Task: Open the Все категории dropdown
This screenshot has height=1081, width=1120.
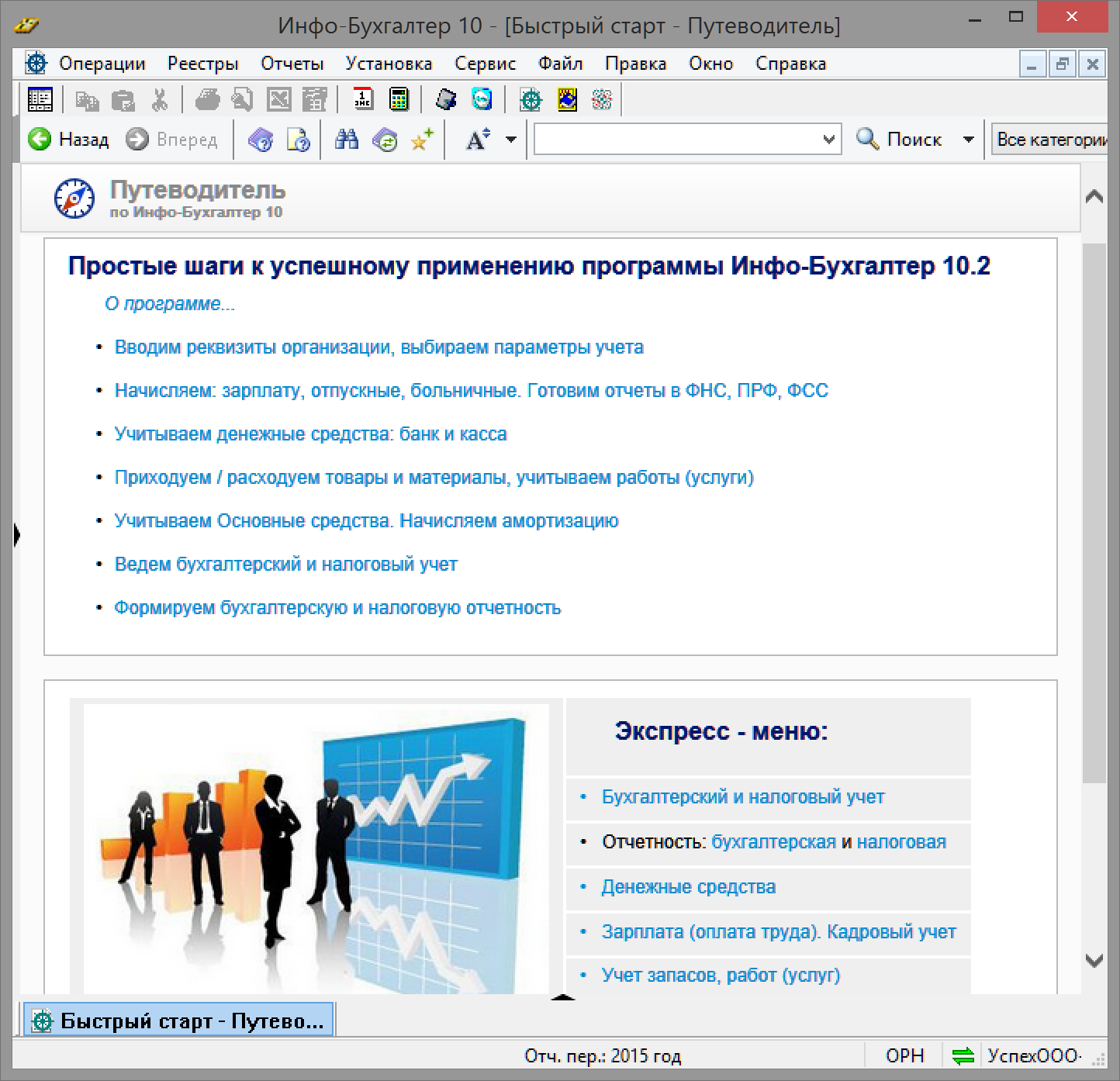Action: [x=1049, y=140]
